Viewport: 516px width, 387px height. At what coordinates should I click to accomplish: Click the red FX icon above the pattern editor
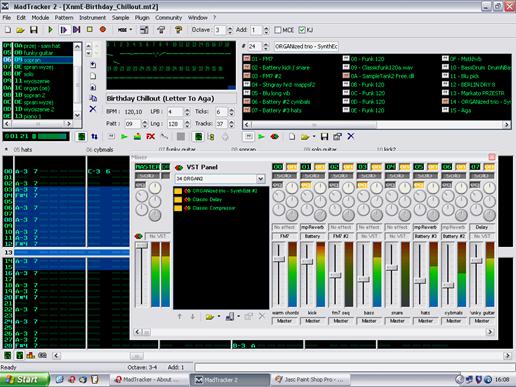coord(150,136)
